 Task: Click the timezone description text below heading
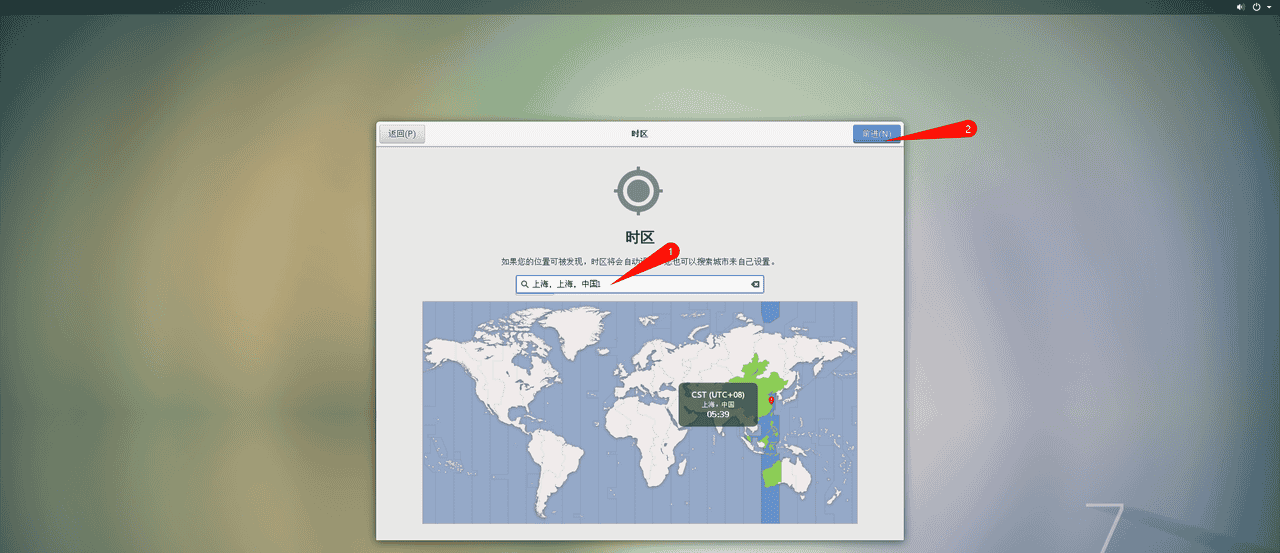[x=639, y=262]
